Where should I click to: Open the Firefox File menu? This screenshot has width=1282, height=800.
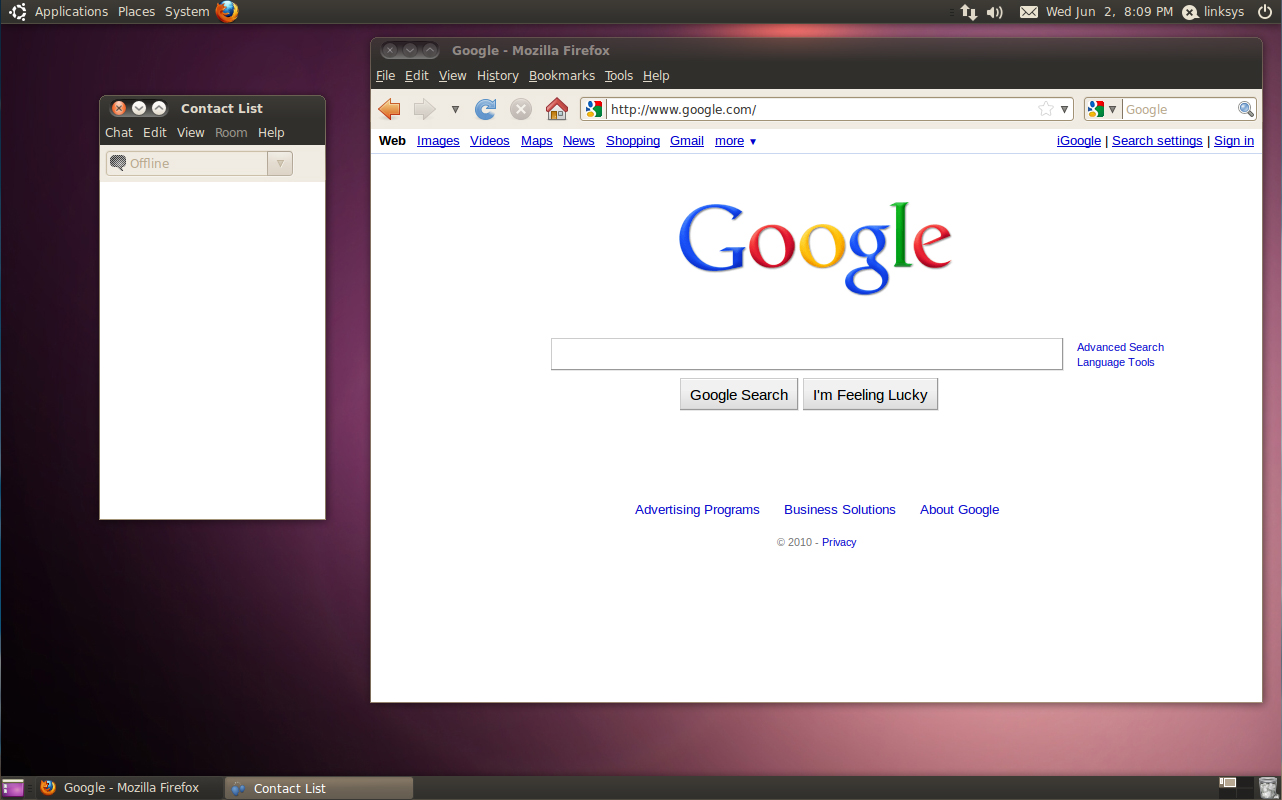pos(386,76)
